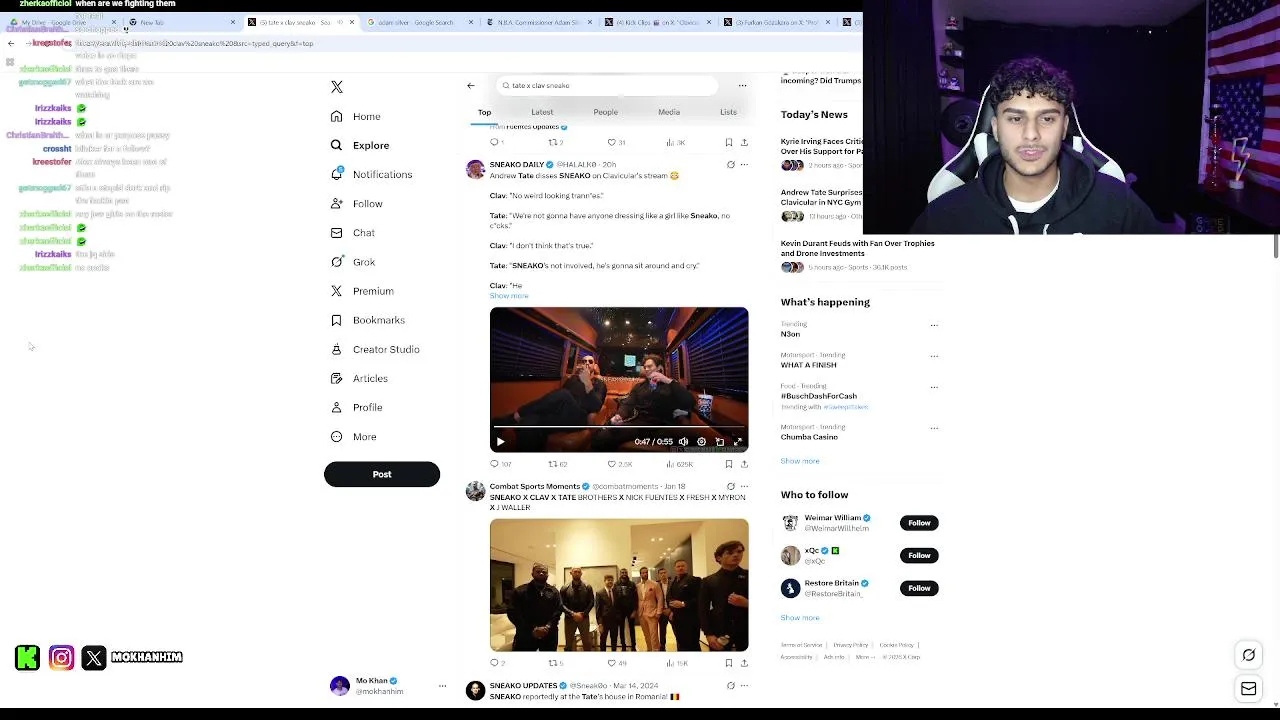Open options for the Chumba Casino trend
This screenshot has height=720, width=1280.
pyautogui.click(x=934, y=428)
